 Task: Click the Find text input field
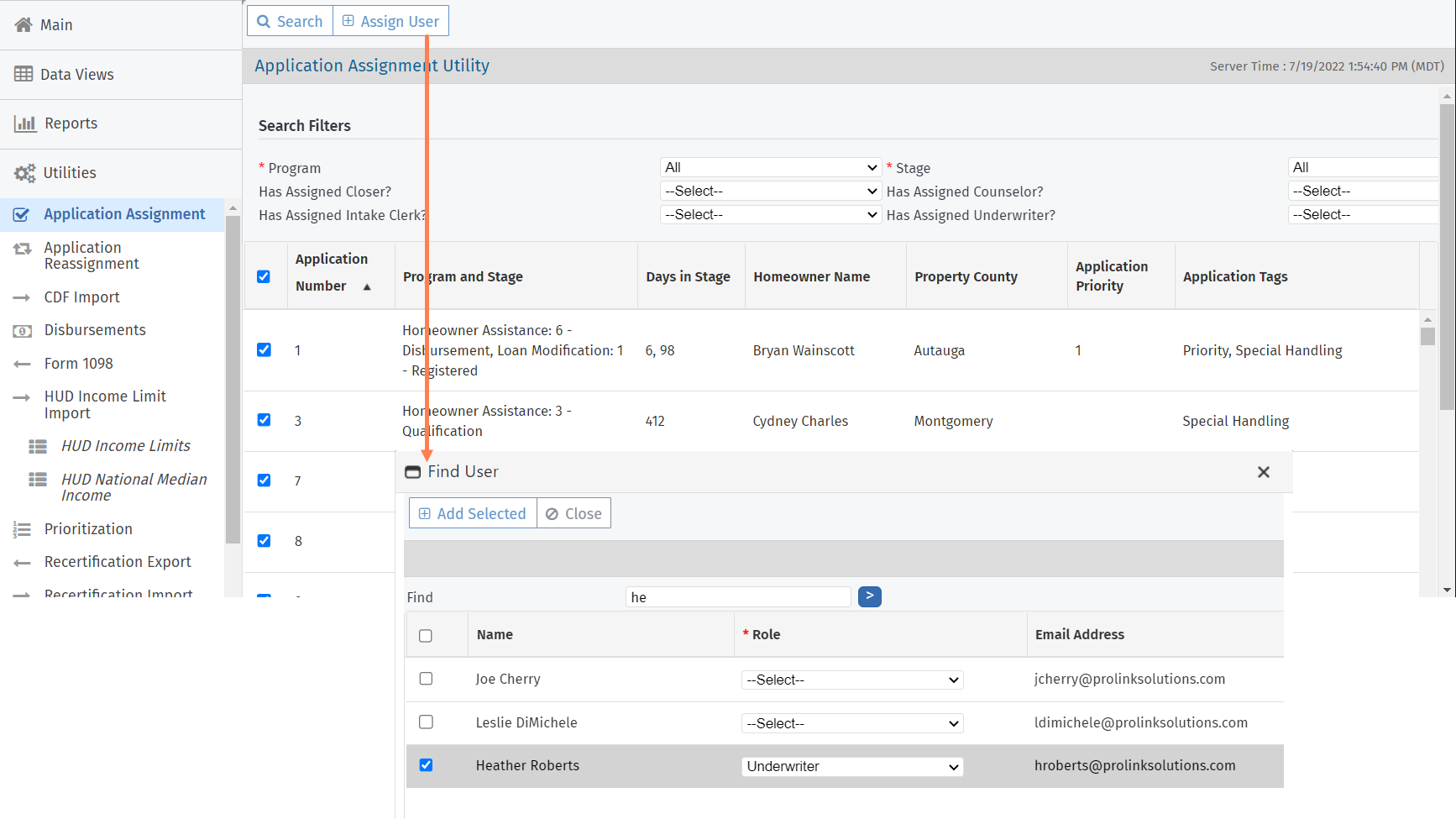pyautogui.click(x=738, y=597)
